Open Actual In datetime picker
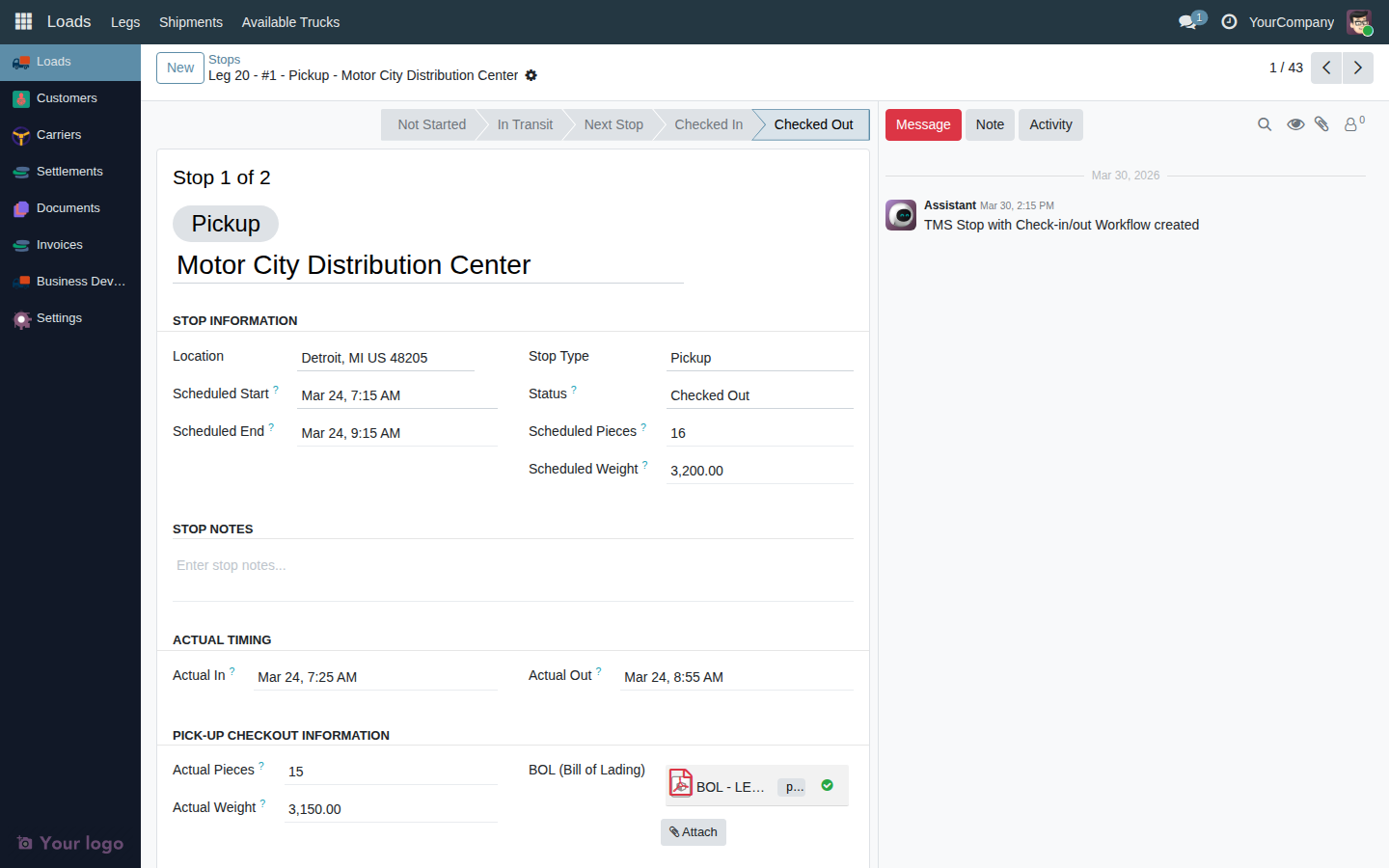The image size is (1389, 868). 375,677
